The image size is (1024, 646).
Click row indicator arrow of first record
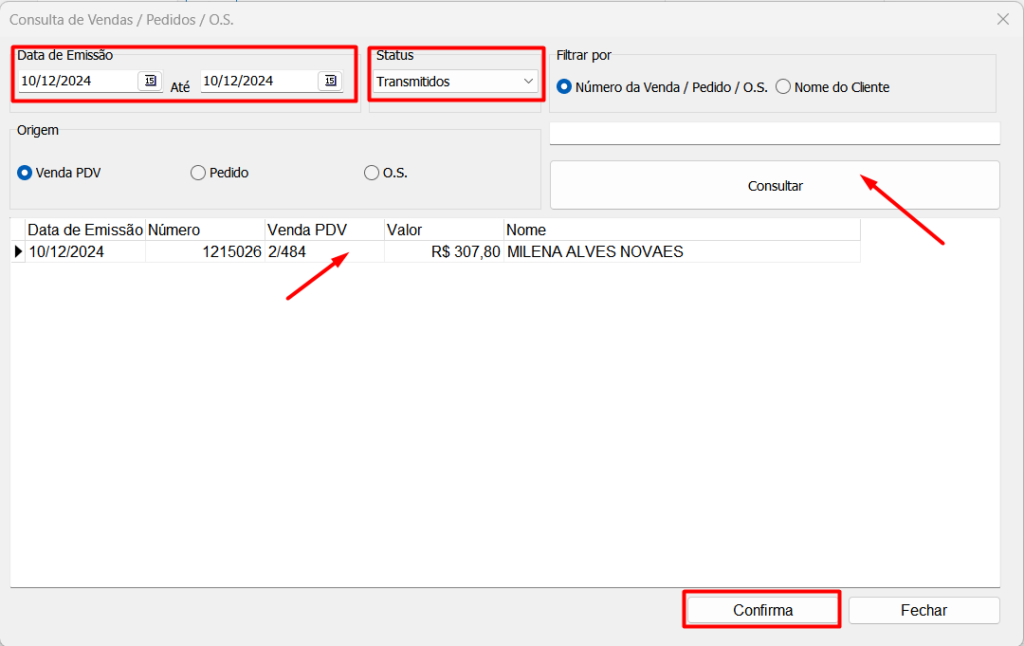[x=18, y=252]
